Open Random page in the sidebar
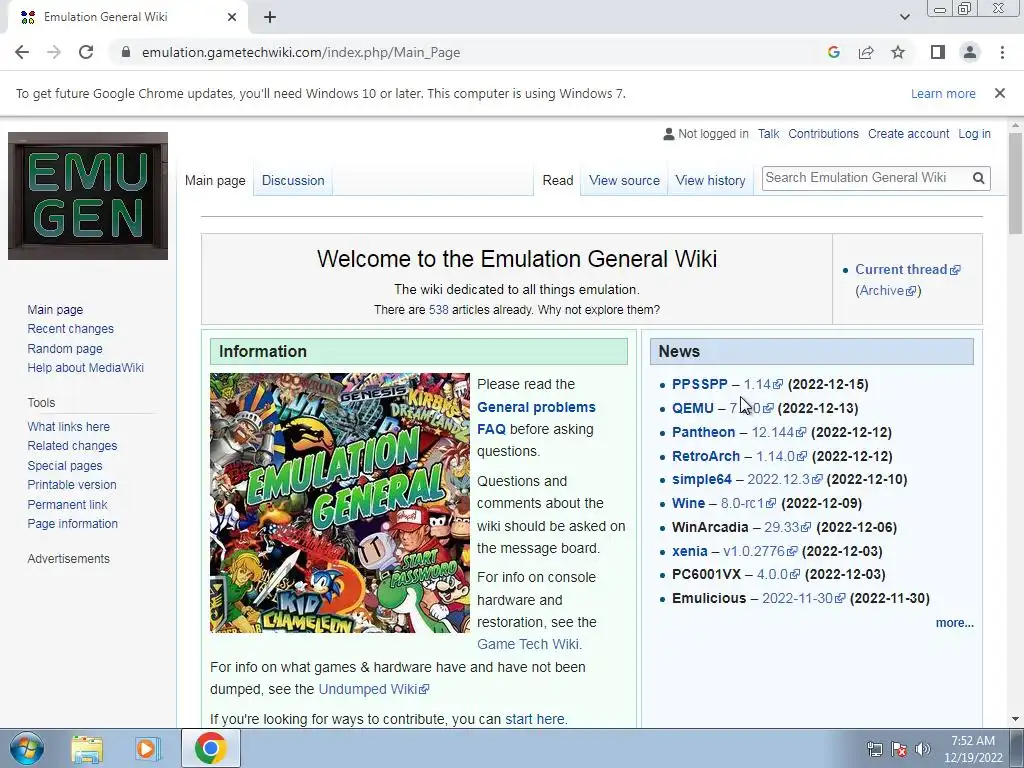This screenshot has height=768, width=1024. pyautogui.click(x=65, y=348)
